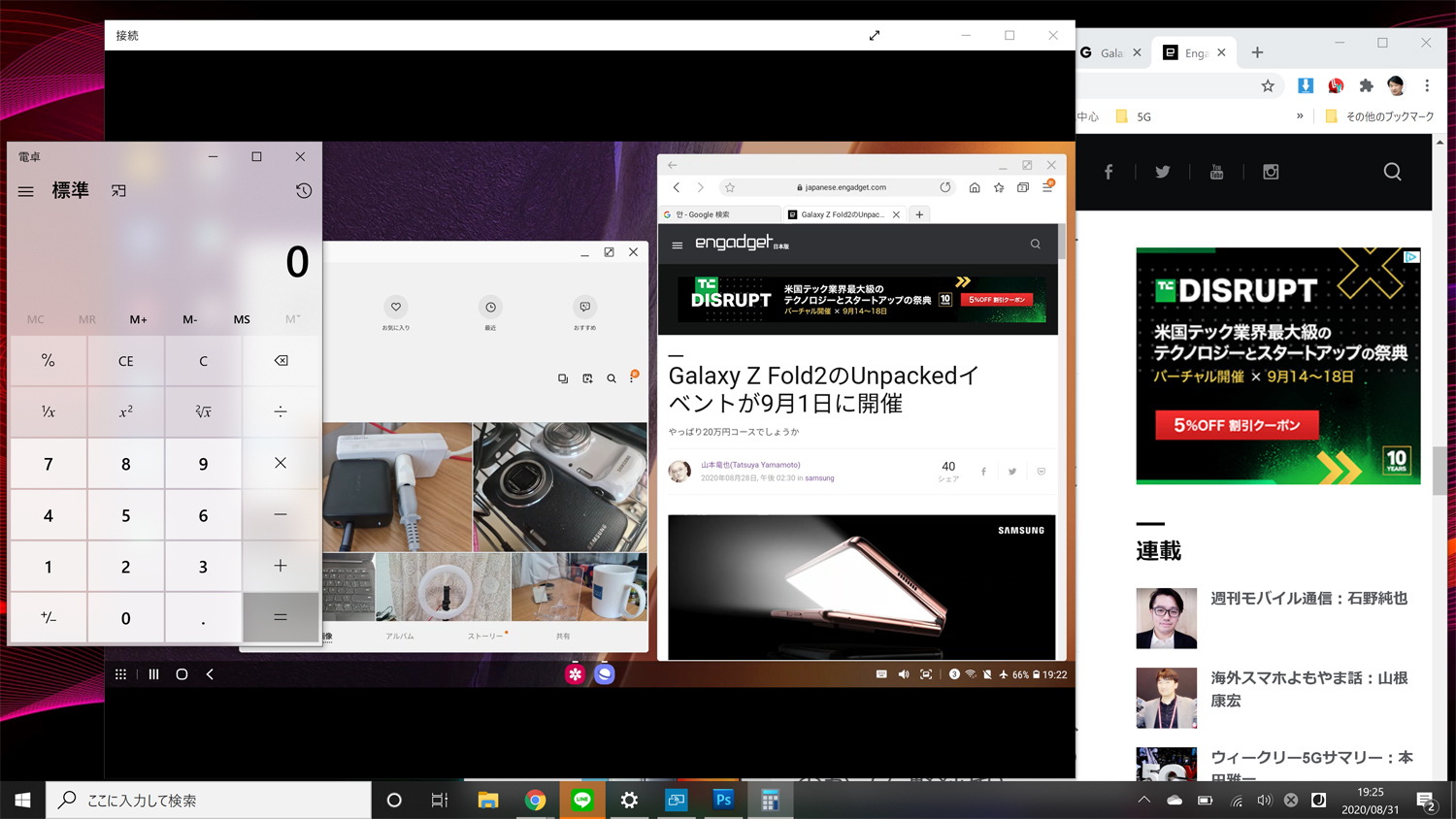Toggle the plus/minus sign in the calculator
Viewport: 1456px width, 819px height.
click(x=49, y=618)
